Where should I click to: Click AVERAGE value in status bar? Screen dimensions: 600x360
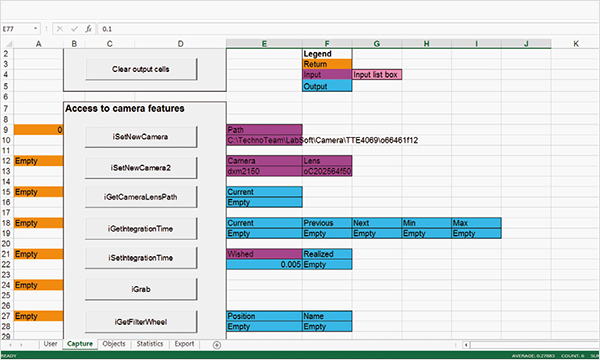point(533,356)
